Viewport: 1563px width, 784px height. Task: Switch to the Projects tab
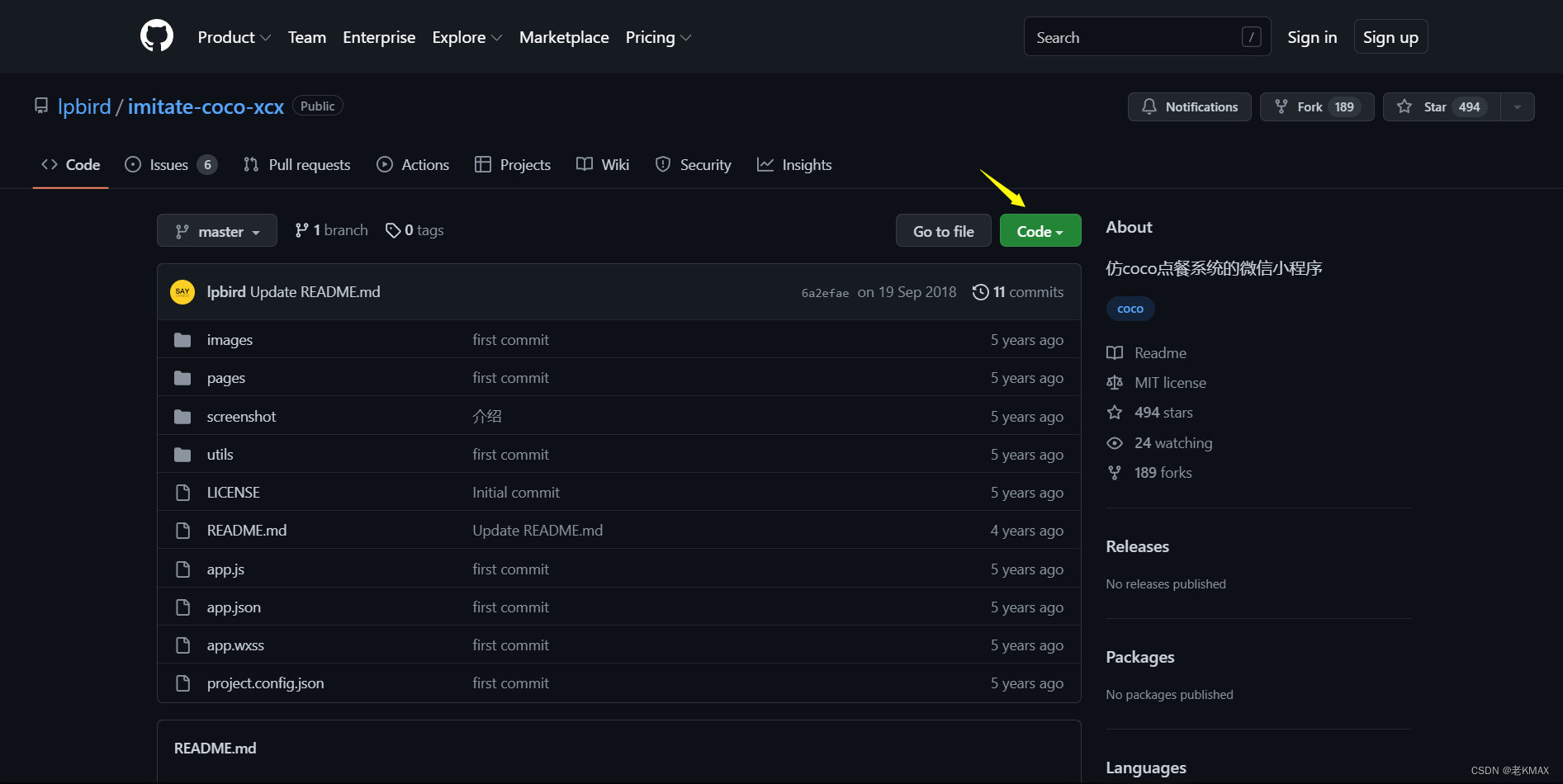513,164
